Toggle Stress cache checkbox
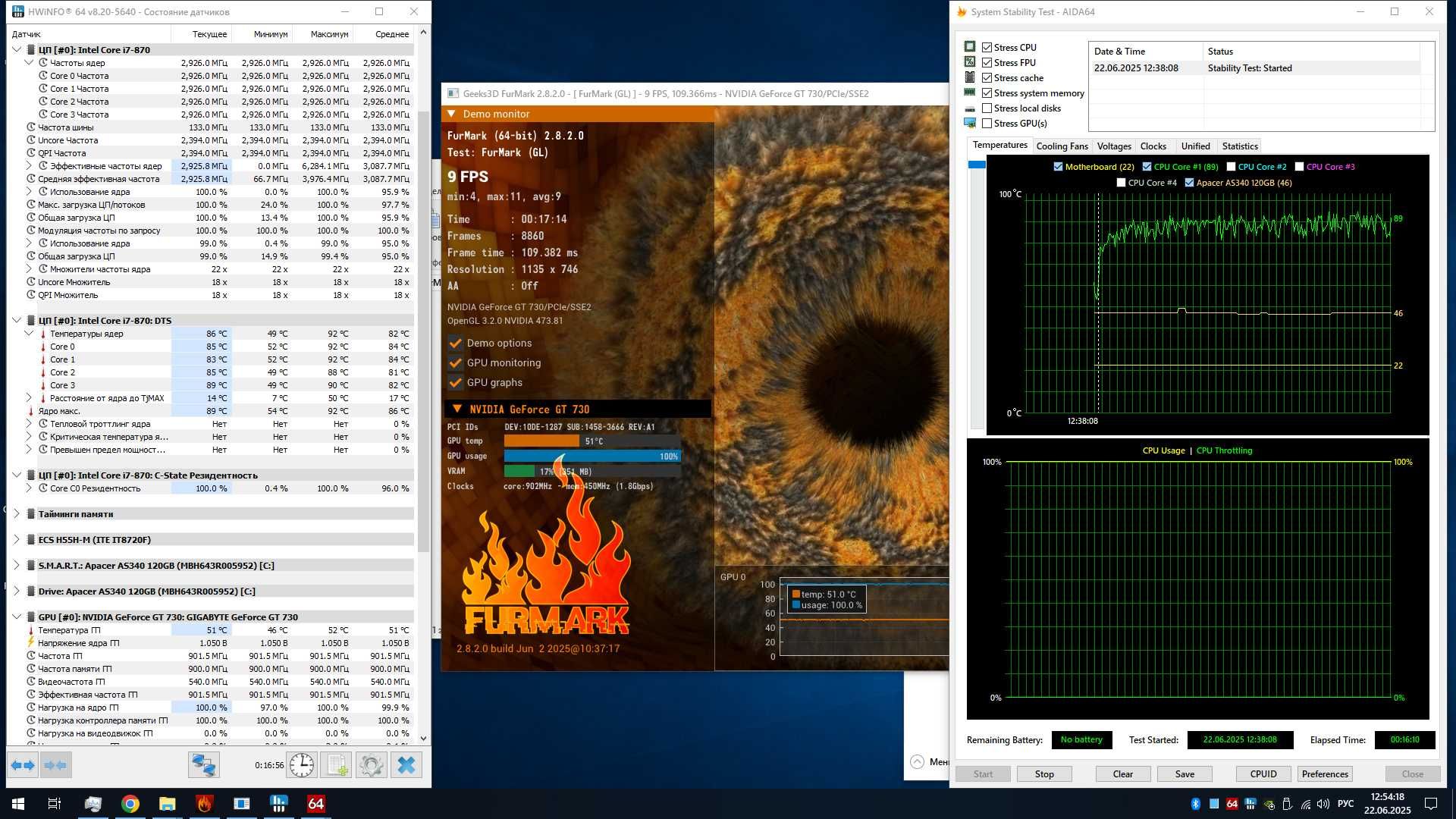1456x819 pixels. [x=987, y=77]
